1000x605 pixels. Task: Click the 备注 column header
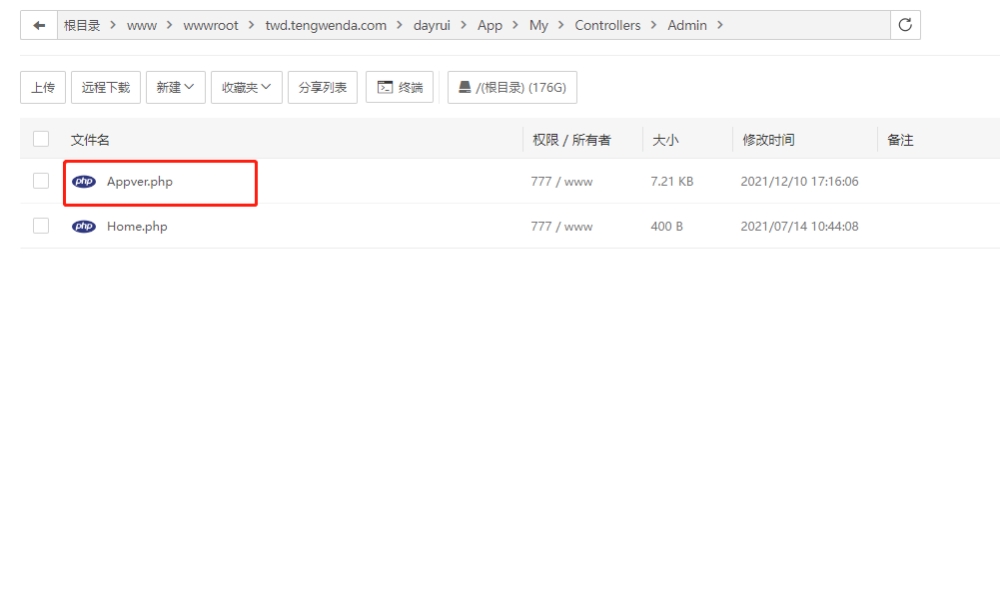pyautogui.click(x=900, y=140)
